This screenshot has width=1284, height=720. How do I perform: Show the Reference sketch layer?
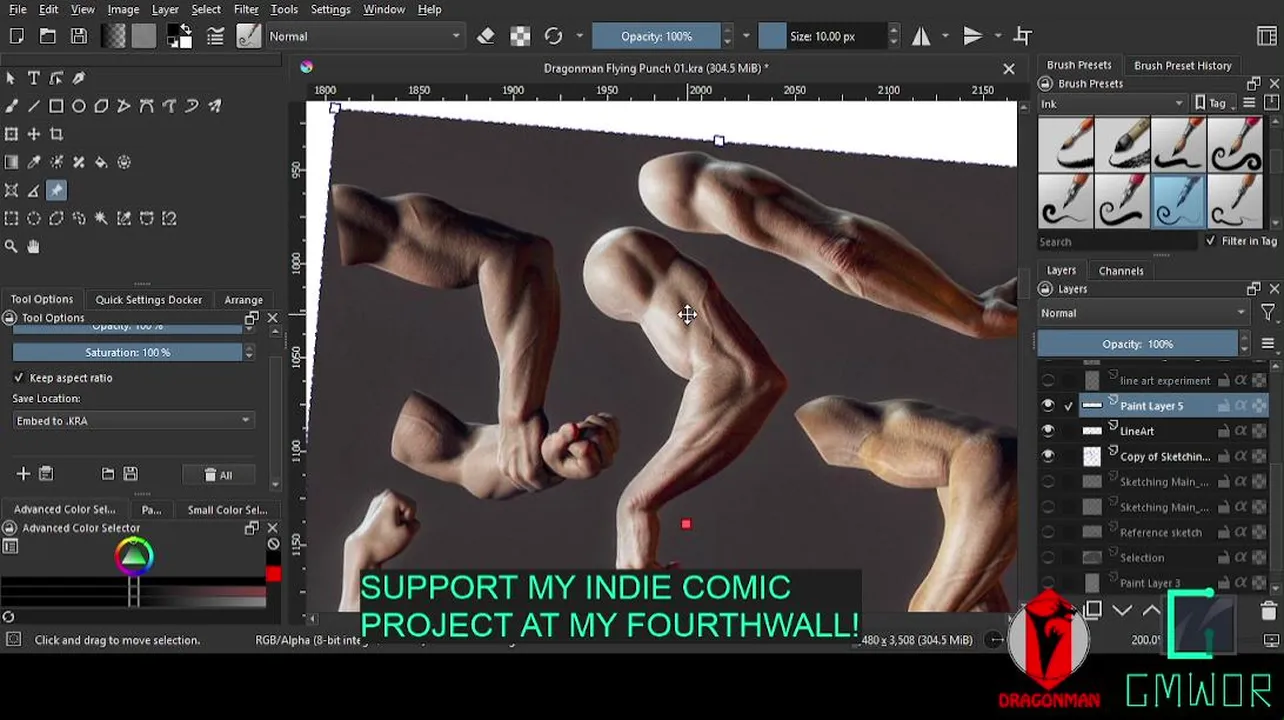tap(1048, 532)
